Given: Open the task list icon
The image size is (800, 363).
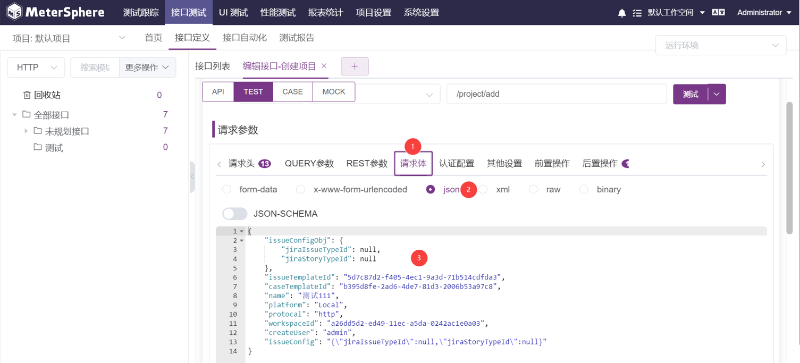Looking at the screenshot, I should click(x=637, y=13).
